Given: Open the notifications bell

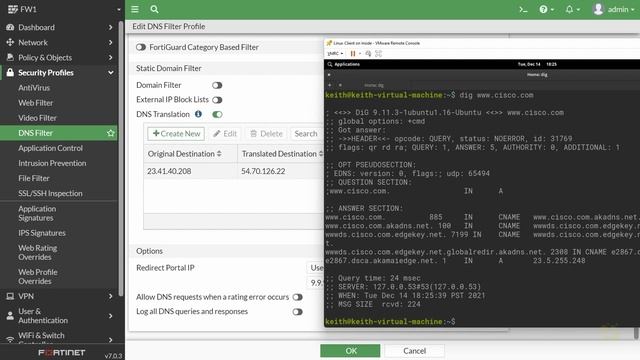Looking at the screenshot, I should 572,9.
